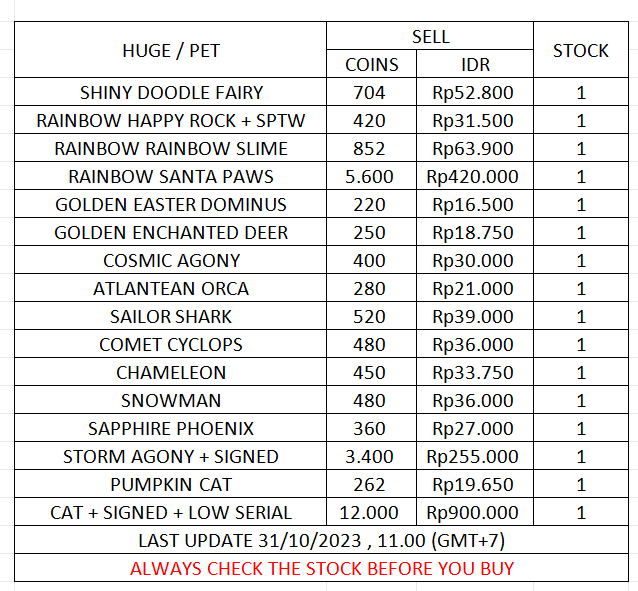638x591 pixels.
Task: Select the Rp900.000 price cell
Action: tap(475, 513)
